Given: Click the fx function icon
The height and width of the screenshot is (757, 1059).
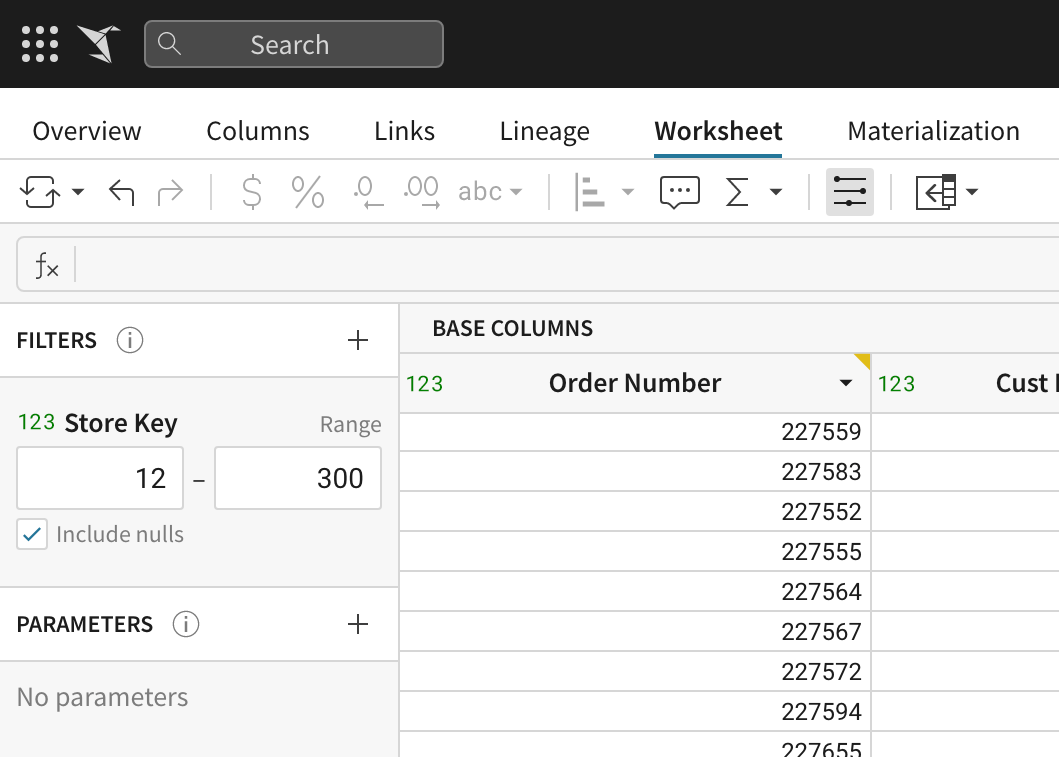Looking at the screenshot, I should tap(47, 265).
